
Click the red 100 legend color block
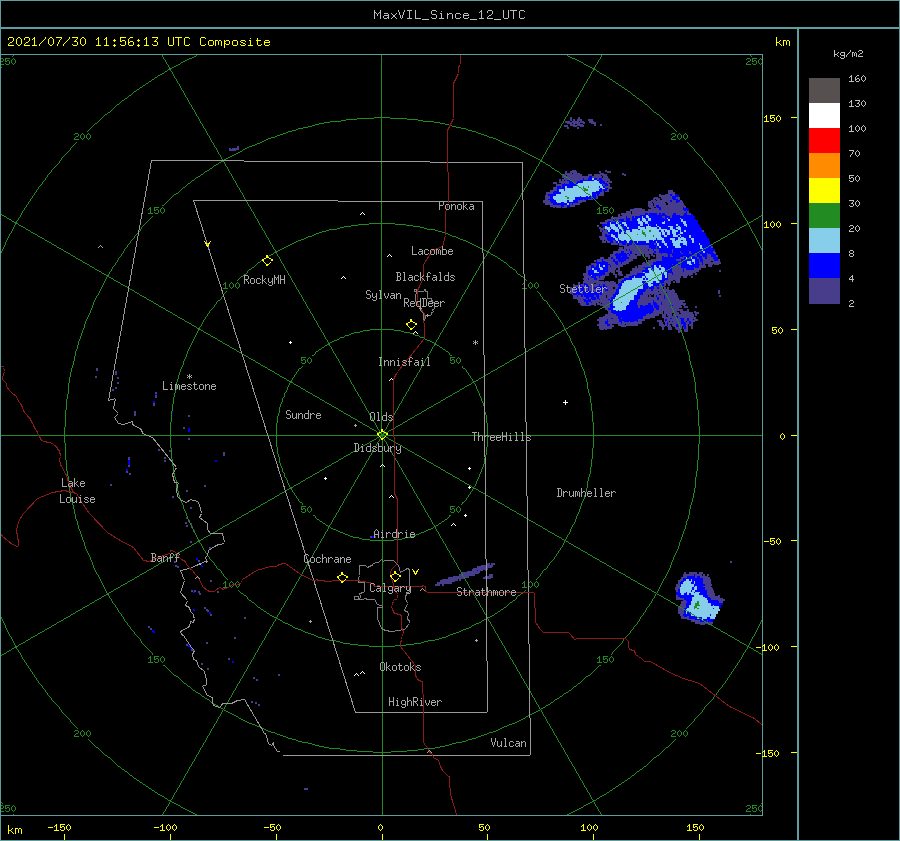coord(824,141)
